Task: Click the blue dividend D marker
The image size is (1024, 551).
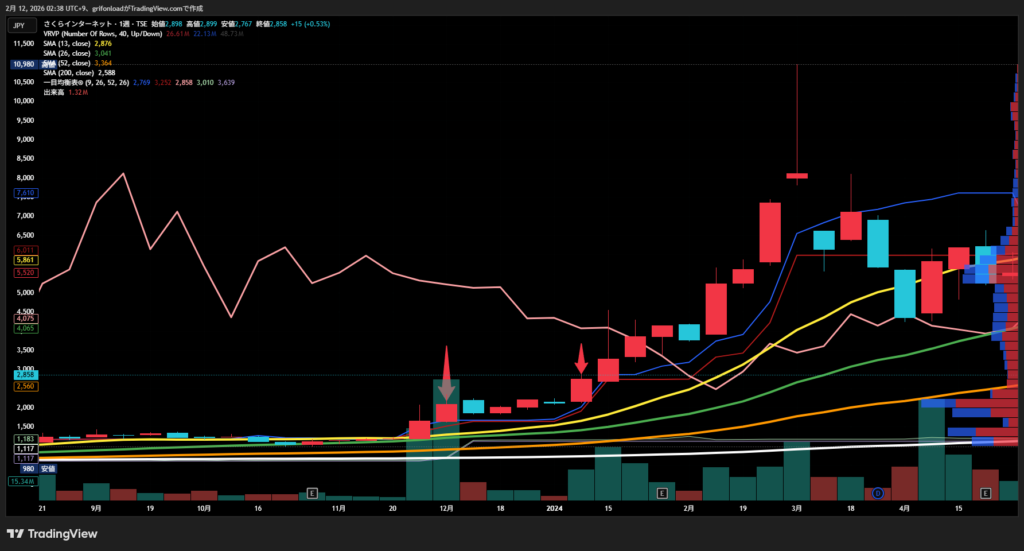Action: (x=878, y=493)
